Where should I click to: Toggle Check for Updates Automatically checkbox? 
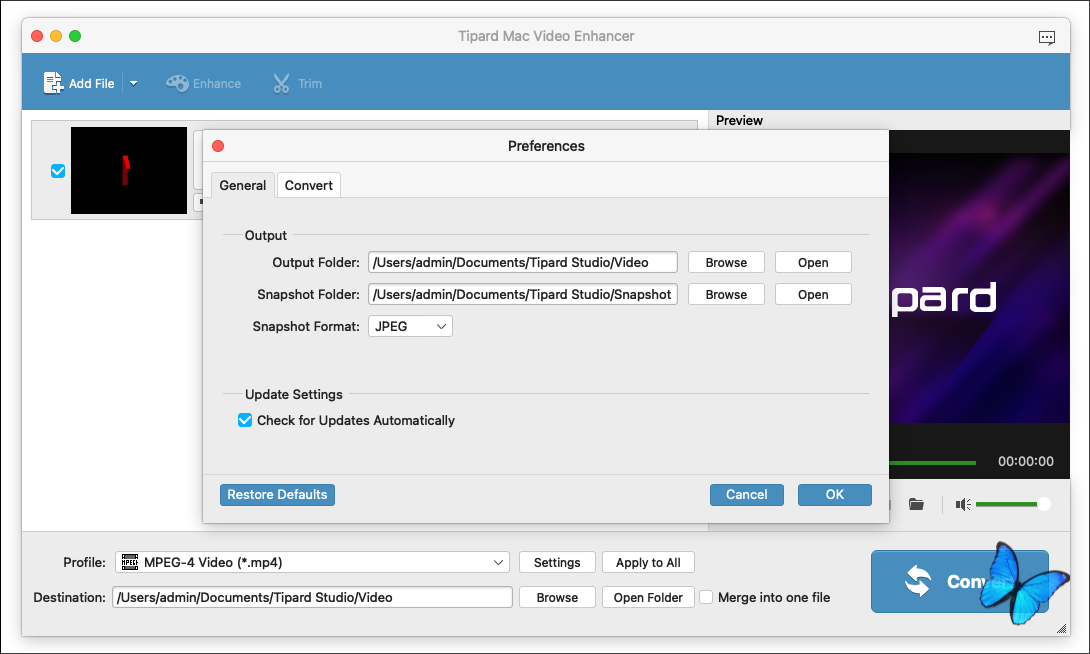coord(245,420)
